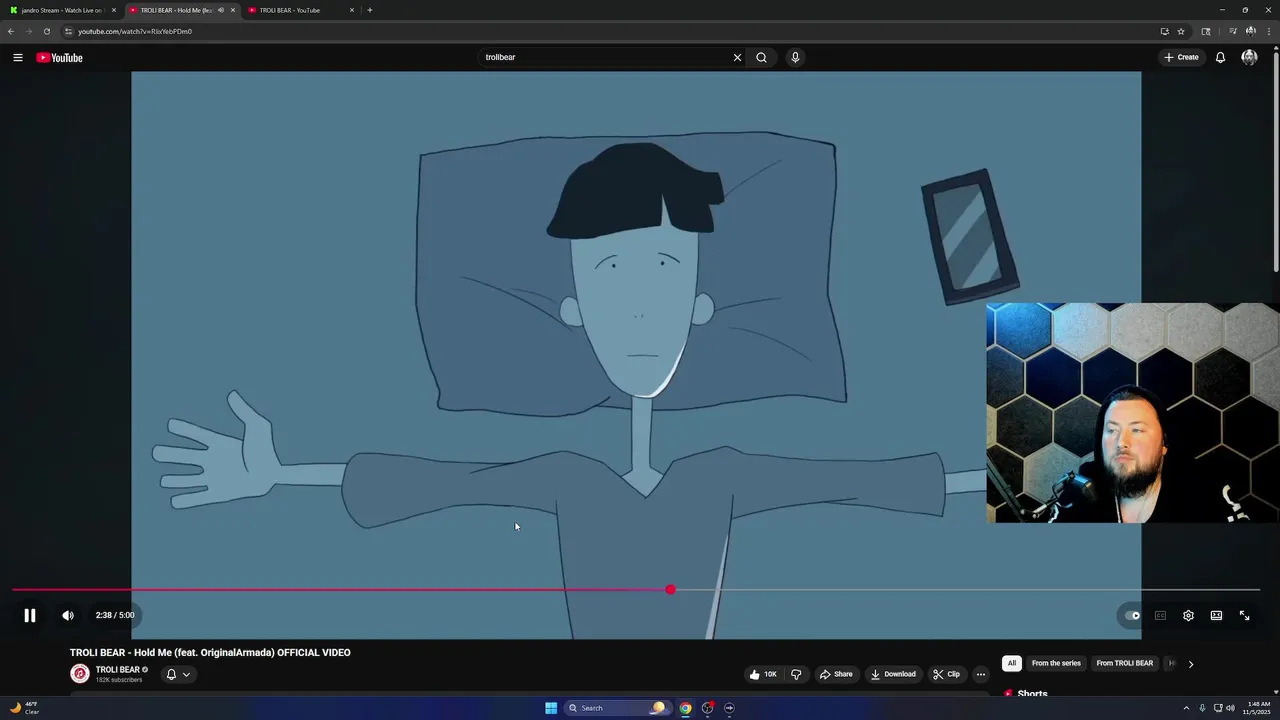Screen dimensions: 1280x720
Task: Share the video
Action: coord(836,674)
